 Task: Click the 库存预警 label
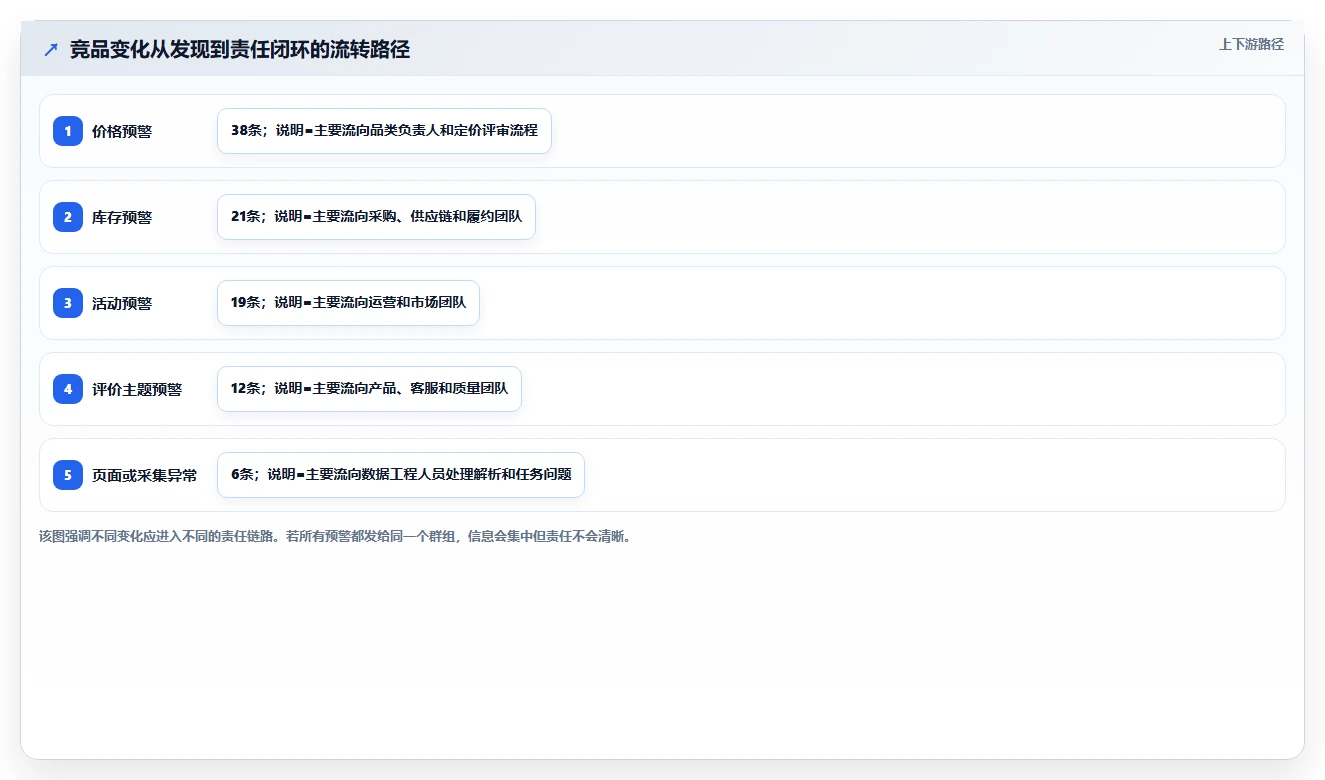point(122,217)
